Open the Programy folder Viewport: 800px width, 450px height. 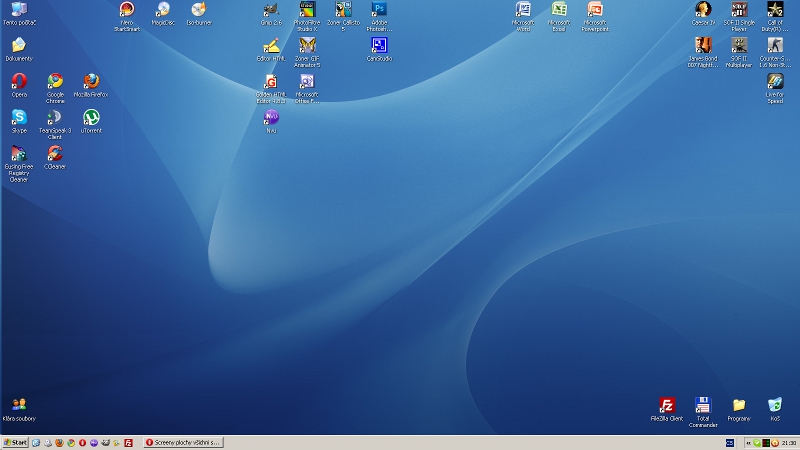click(739, 410)
